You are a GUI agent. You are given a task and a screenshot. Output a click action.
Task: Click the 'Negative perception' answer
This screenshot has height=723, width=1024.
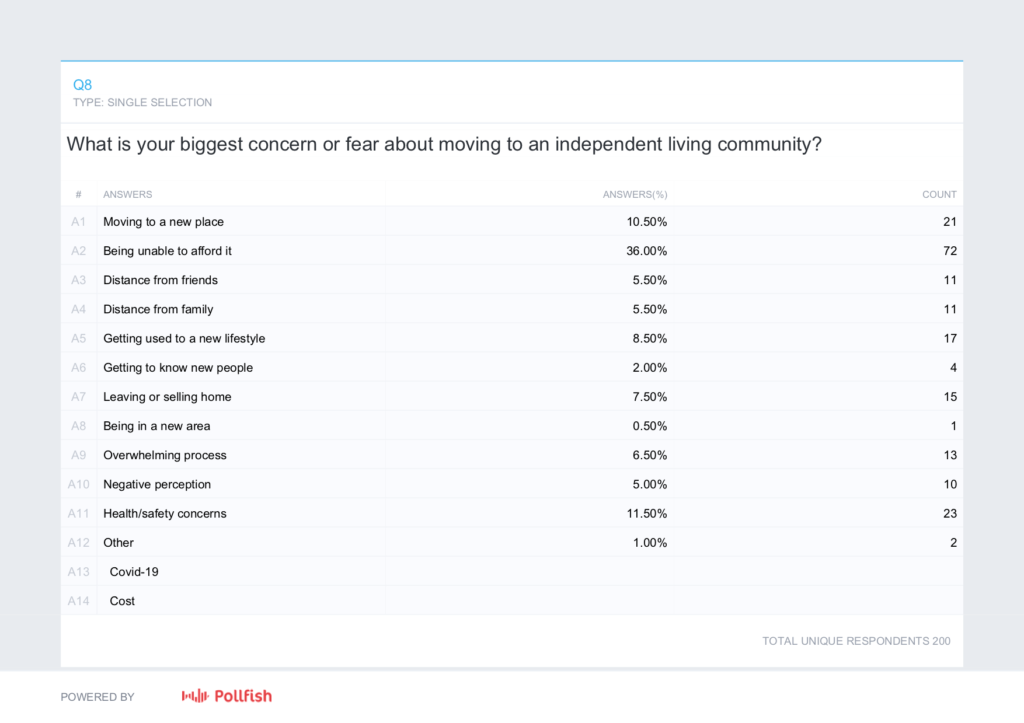(x=158, y=484)
